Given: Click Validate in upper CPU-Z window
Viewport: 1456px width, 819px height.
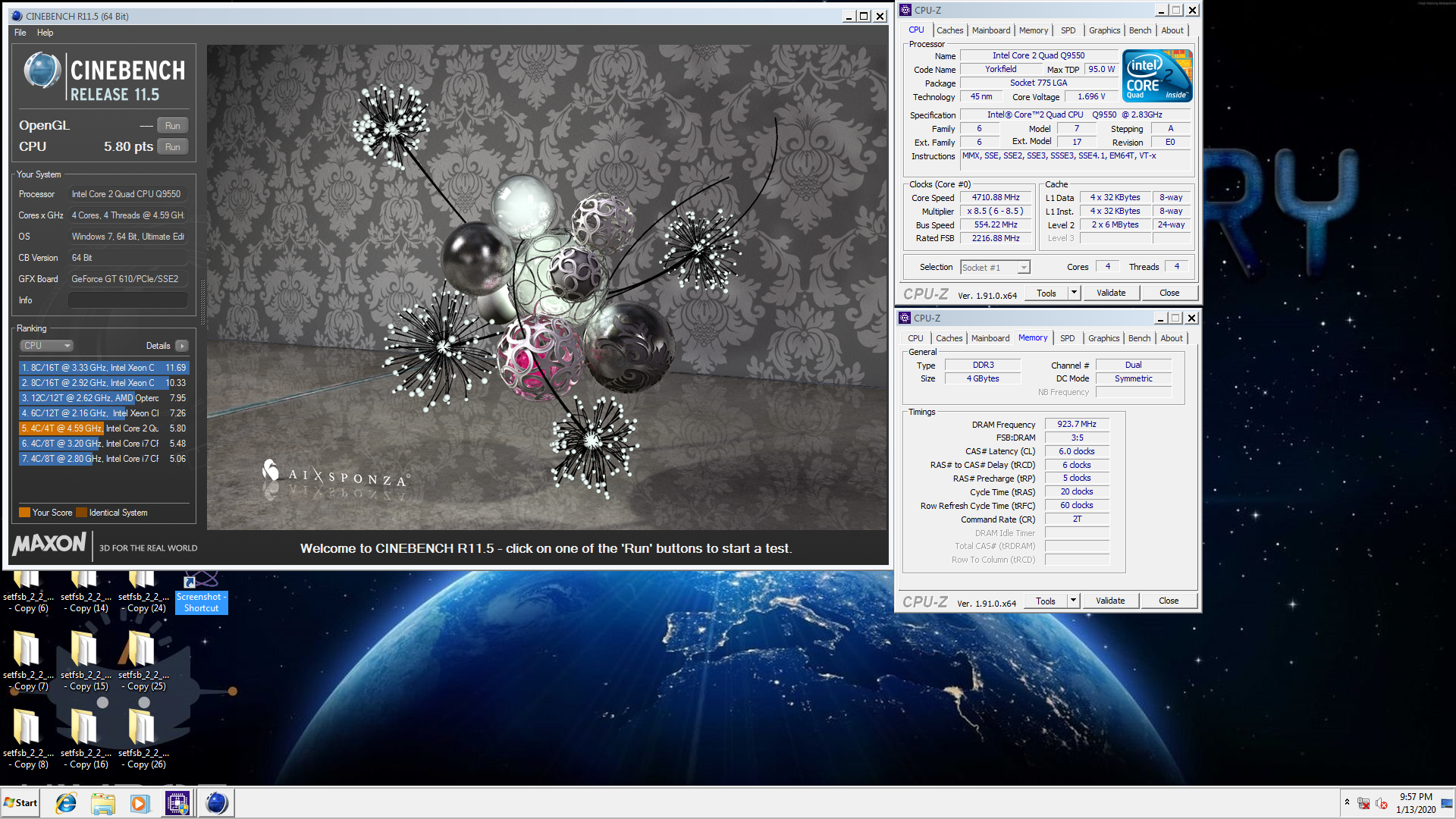Looking at the screenshot, I should [x=1111, y=293].
